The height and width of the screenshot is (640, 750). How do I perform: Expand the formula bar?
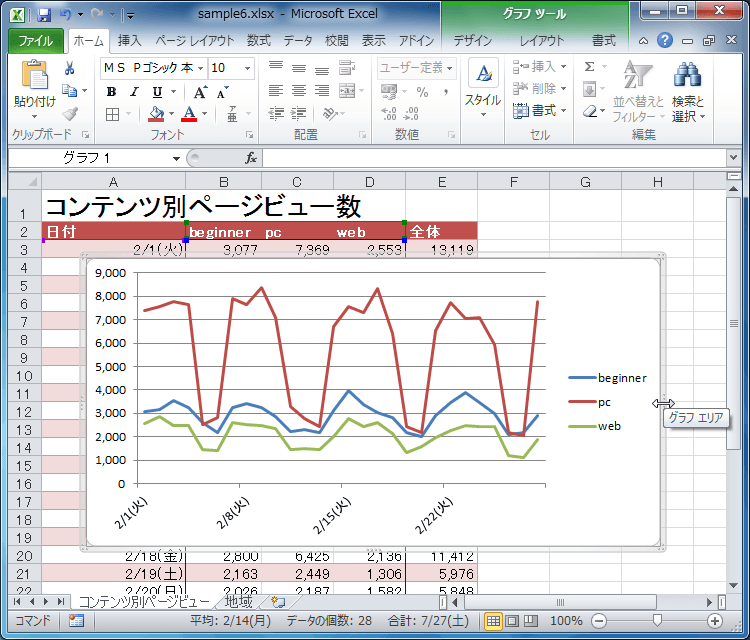[x=733, y=157]
